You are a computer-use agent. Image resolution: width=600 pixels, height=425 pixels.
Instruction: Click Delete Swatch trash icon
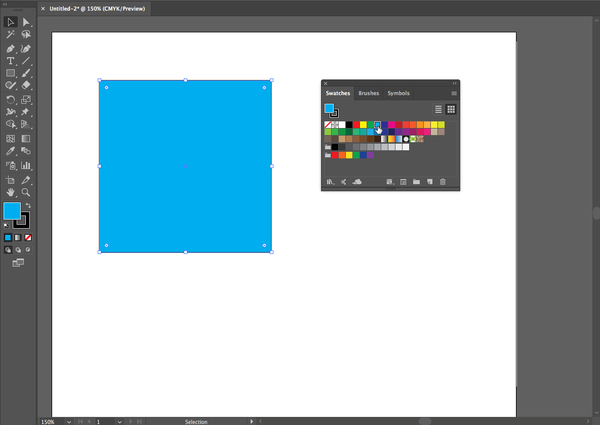coord(442,182)
